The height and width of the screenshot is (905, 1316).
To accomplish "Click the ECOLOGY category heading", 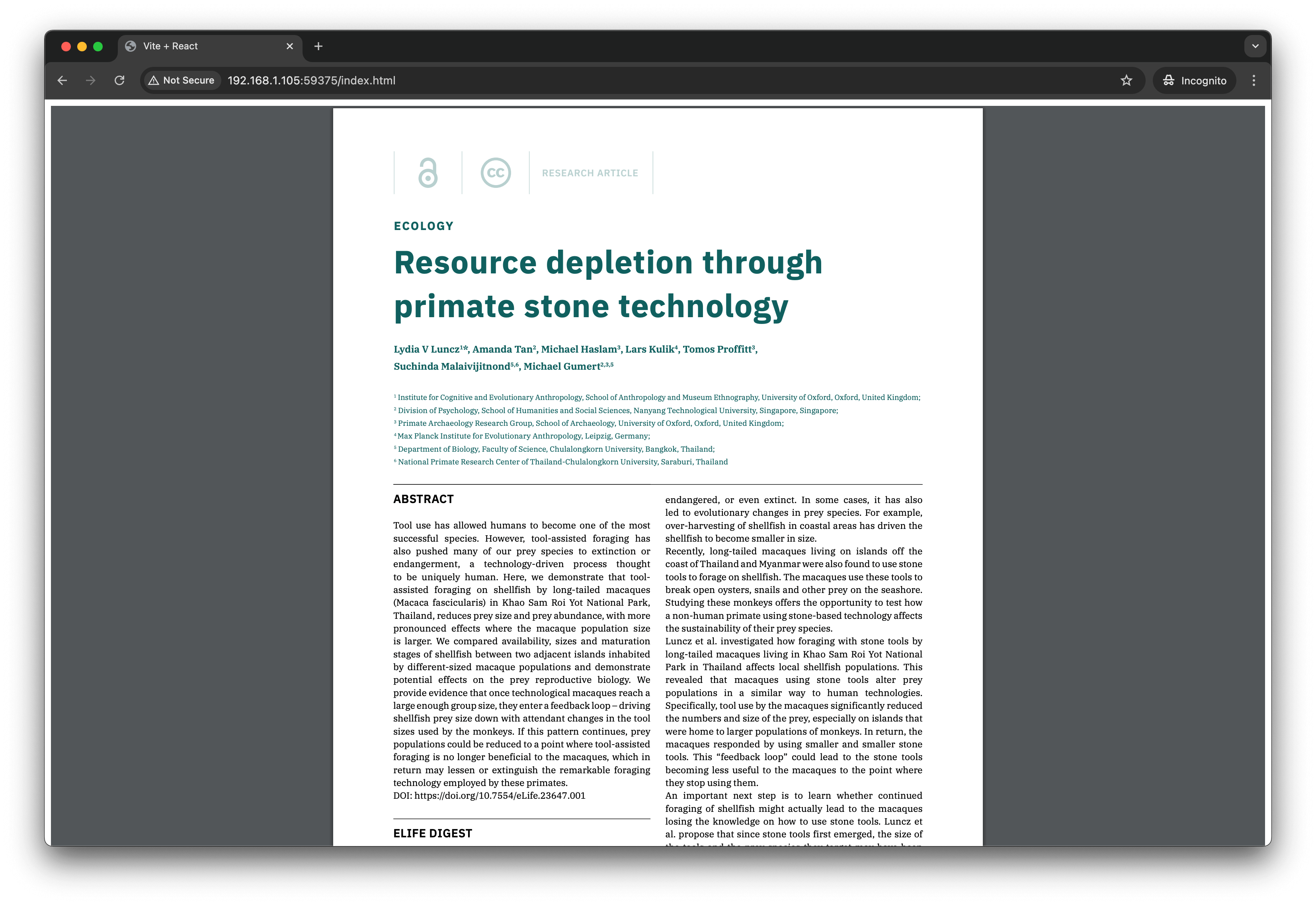I will tap(424, 226).
